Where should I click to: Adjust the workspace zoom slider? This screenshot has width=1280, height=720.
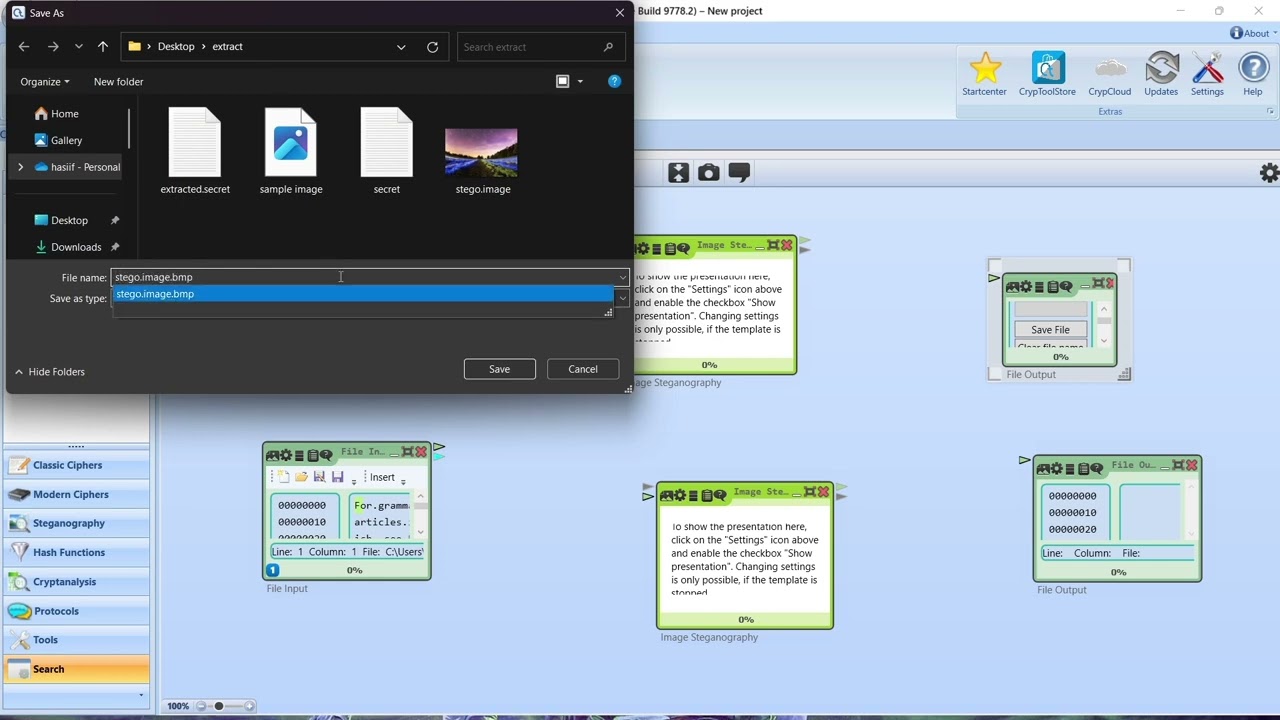[218, 706]
